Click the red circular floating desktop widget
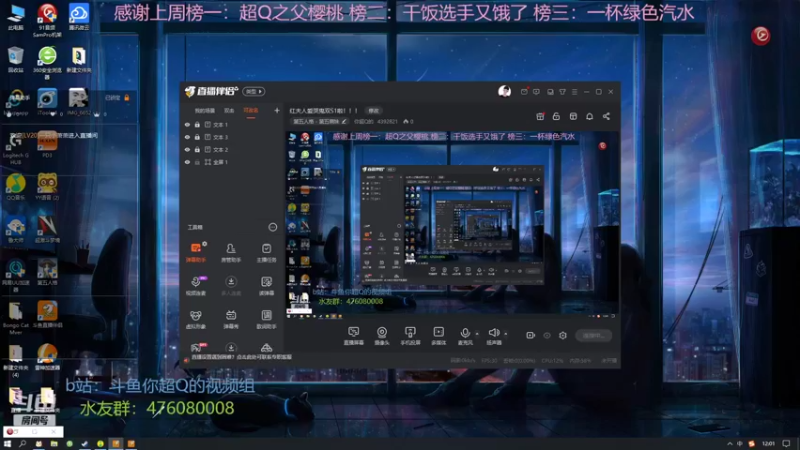This screenshot has width=800, height=450. click(761, 35)
